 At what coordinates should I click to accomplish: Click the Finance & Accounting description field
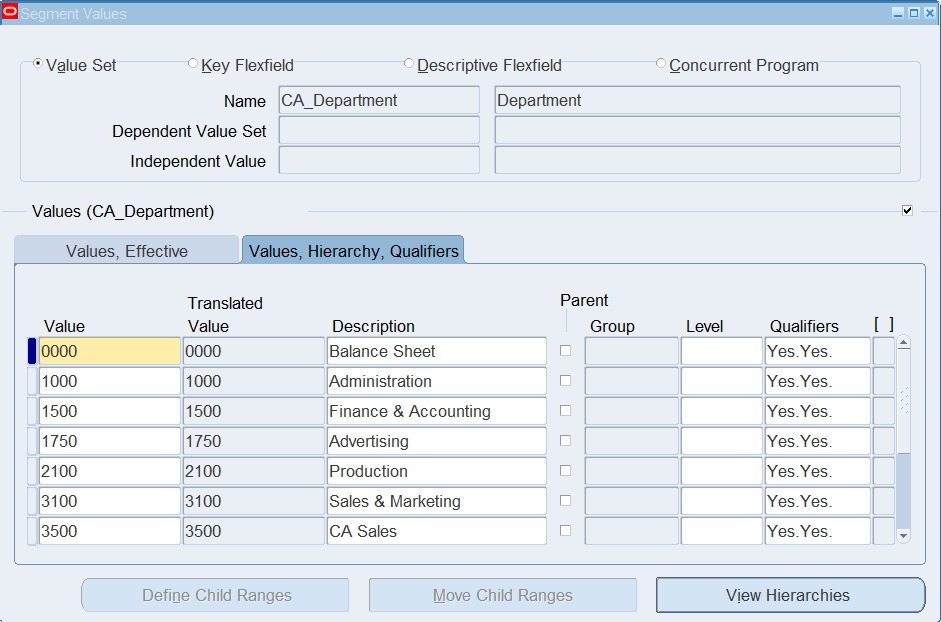(436, 411)
